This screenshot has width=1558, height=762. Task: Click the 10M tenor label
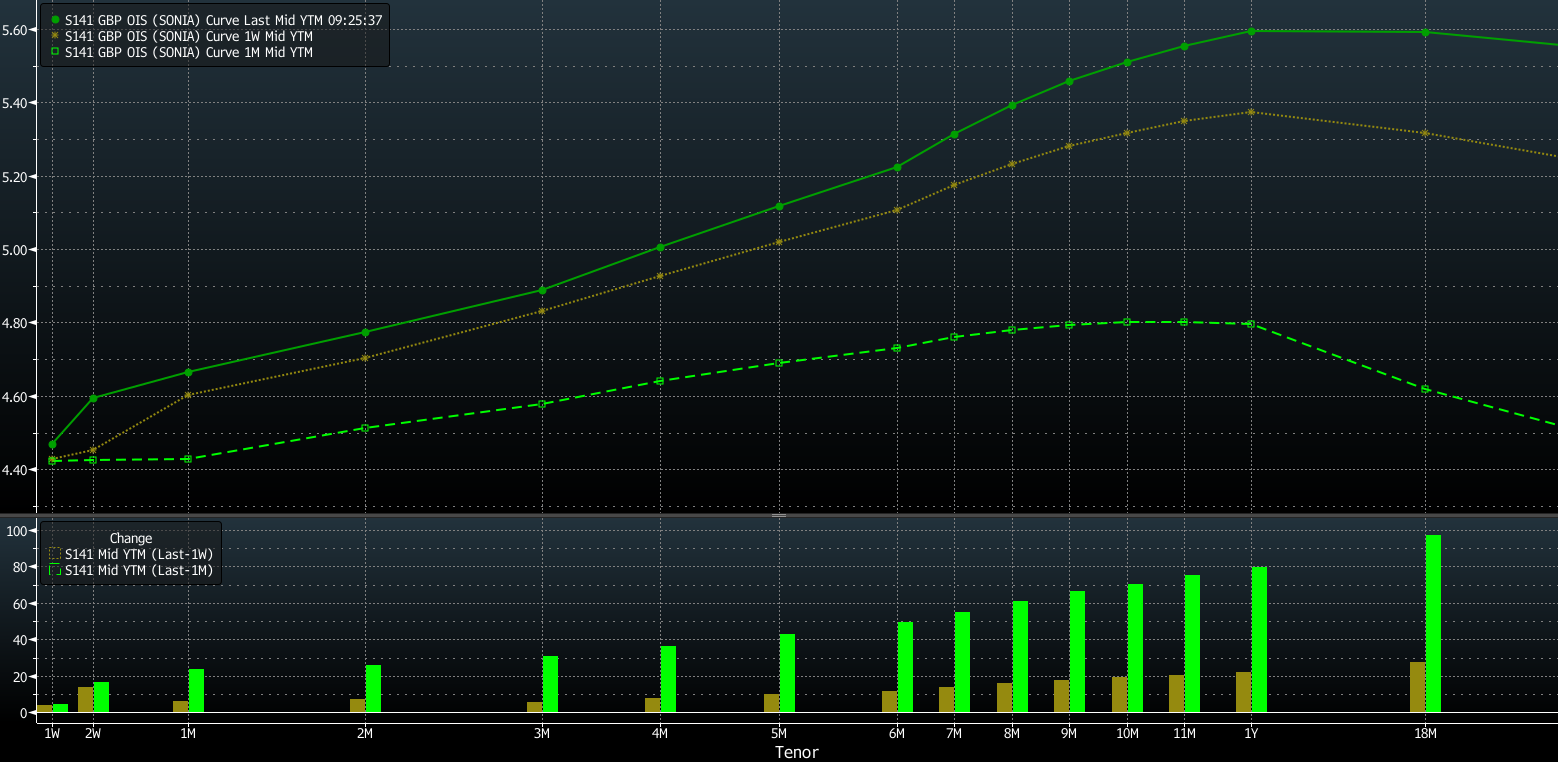point(1127,733)
